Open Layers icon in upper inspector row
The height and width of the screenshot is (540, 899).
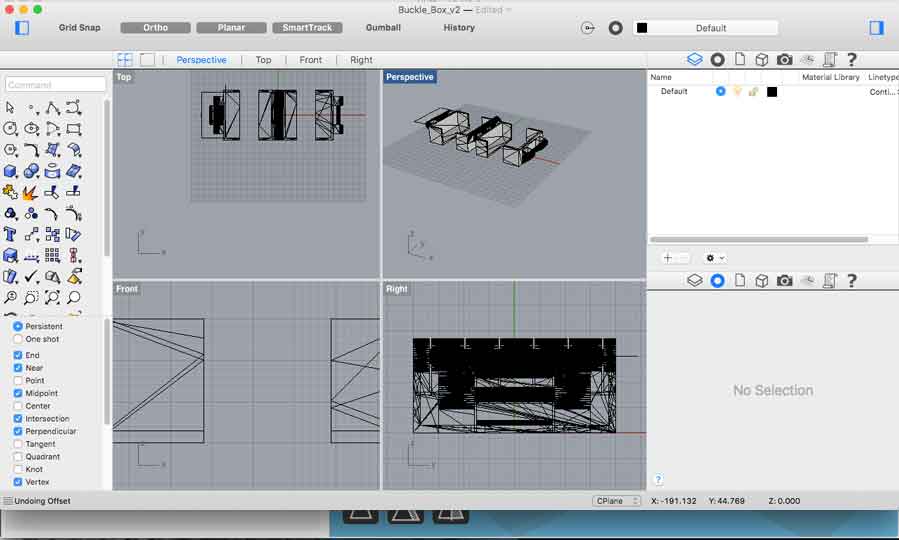tap(694, 59)
